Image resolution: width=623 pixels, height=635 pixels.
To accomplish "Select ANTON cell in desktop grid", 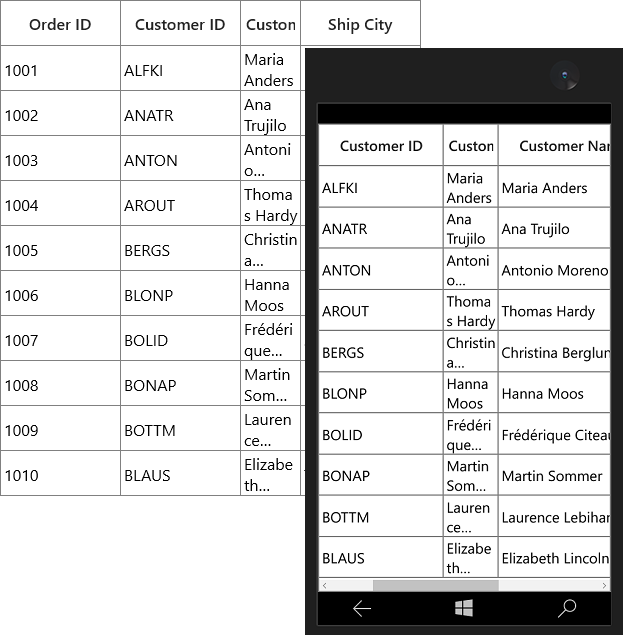I will 180,158.
